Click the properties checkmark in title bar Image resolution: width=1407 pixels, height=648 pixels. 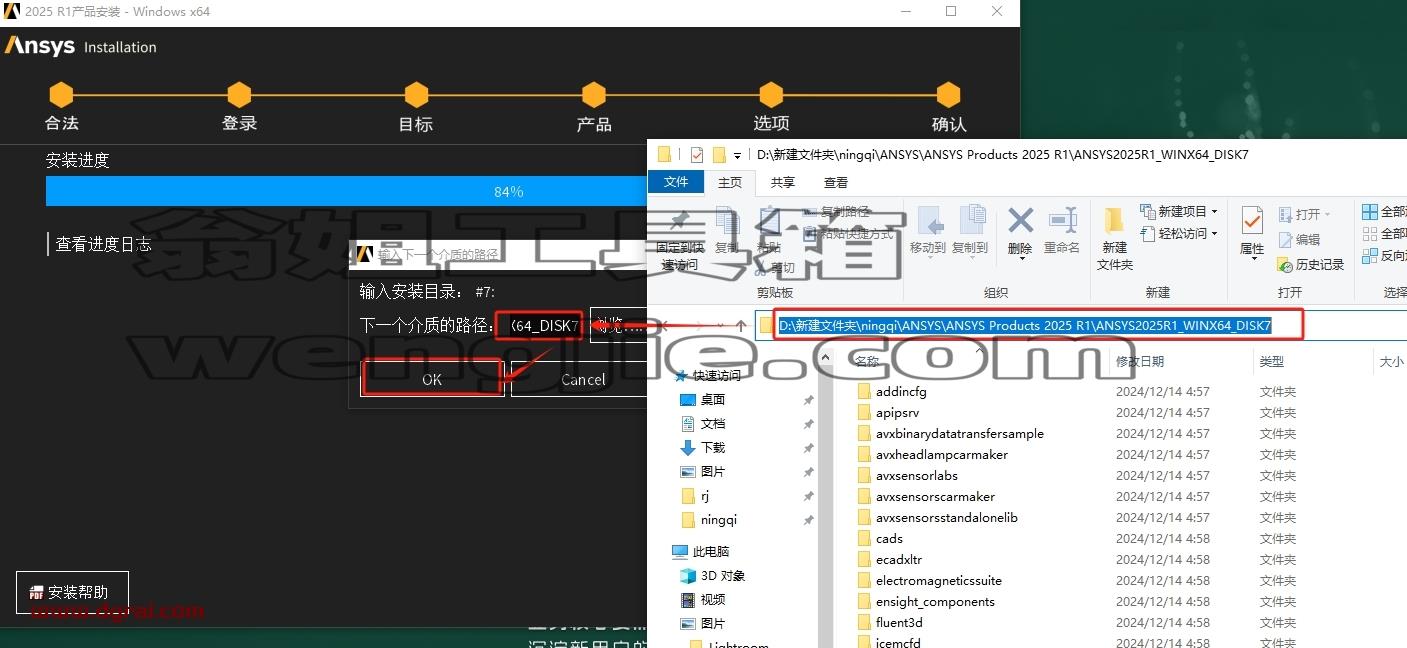click(697, 155)
